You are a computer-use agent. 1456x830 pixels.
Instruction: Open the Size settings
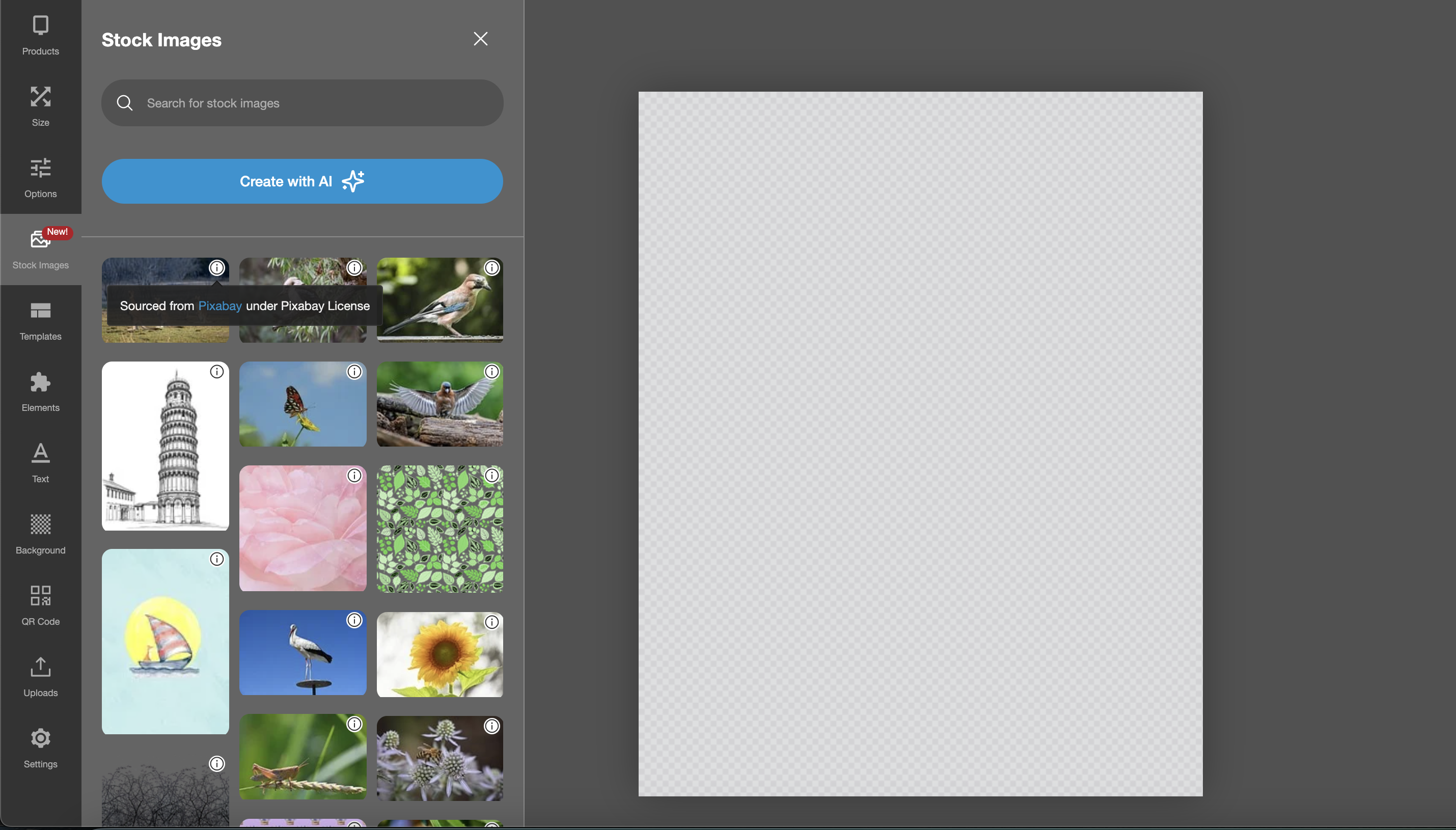point(40,106)
